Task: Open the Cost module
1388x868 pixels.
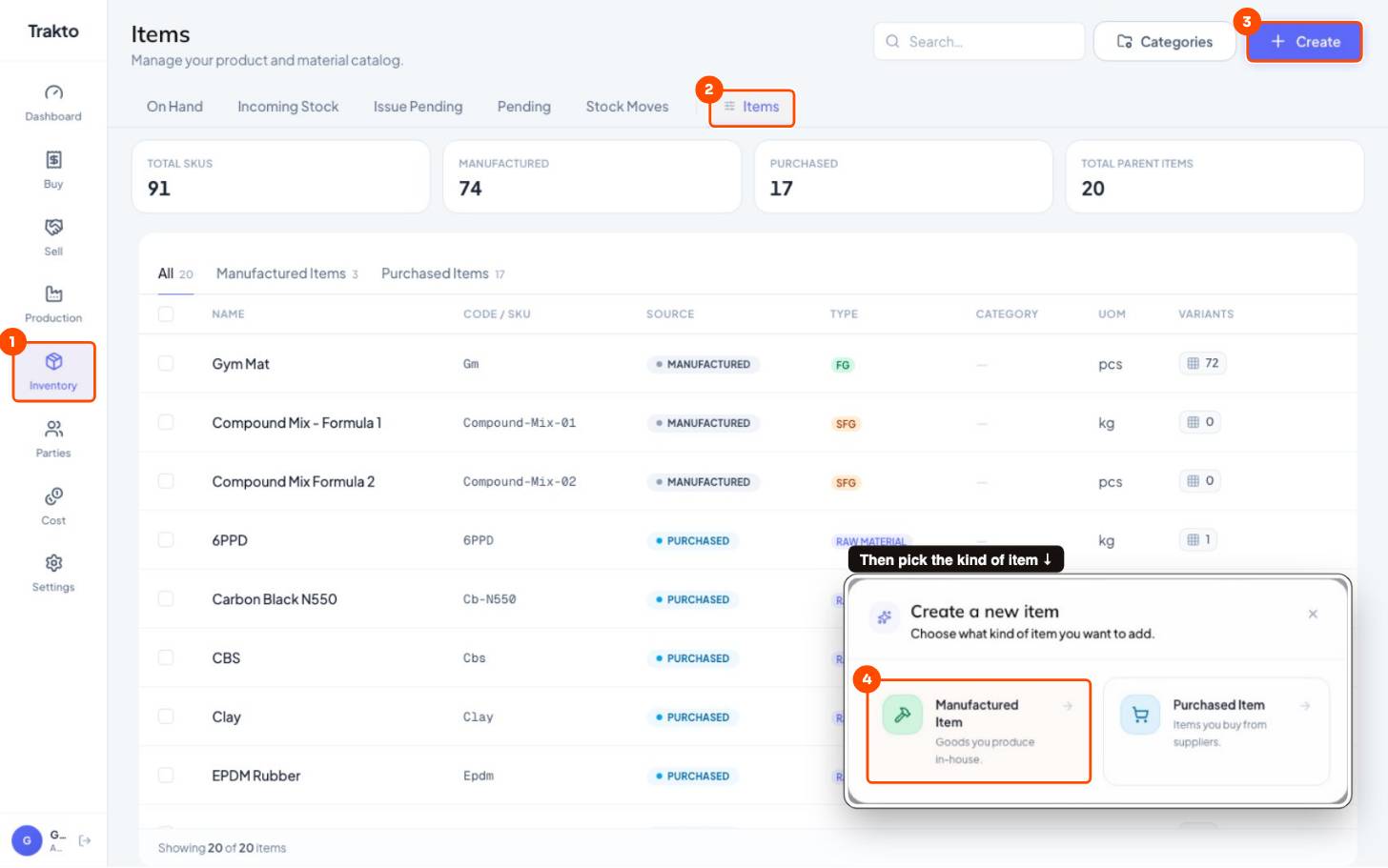Action: [53, 507]
